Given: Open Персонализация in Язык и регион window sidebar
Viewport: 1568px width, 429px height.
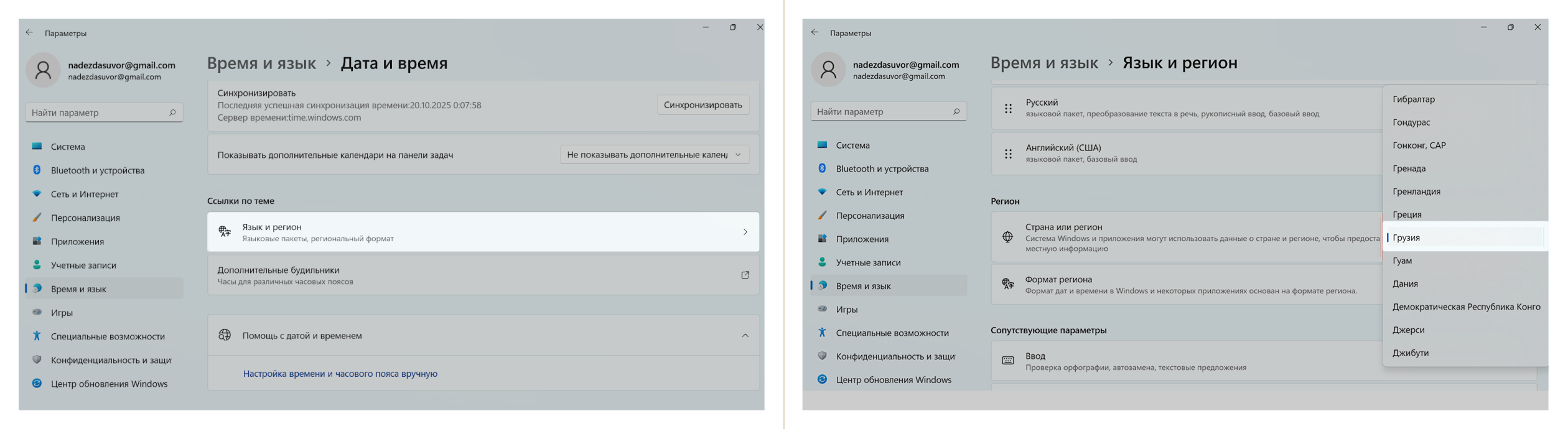Looking at the screenshot, I should [870, 216].
